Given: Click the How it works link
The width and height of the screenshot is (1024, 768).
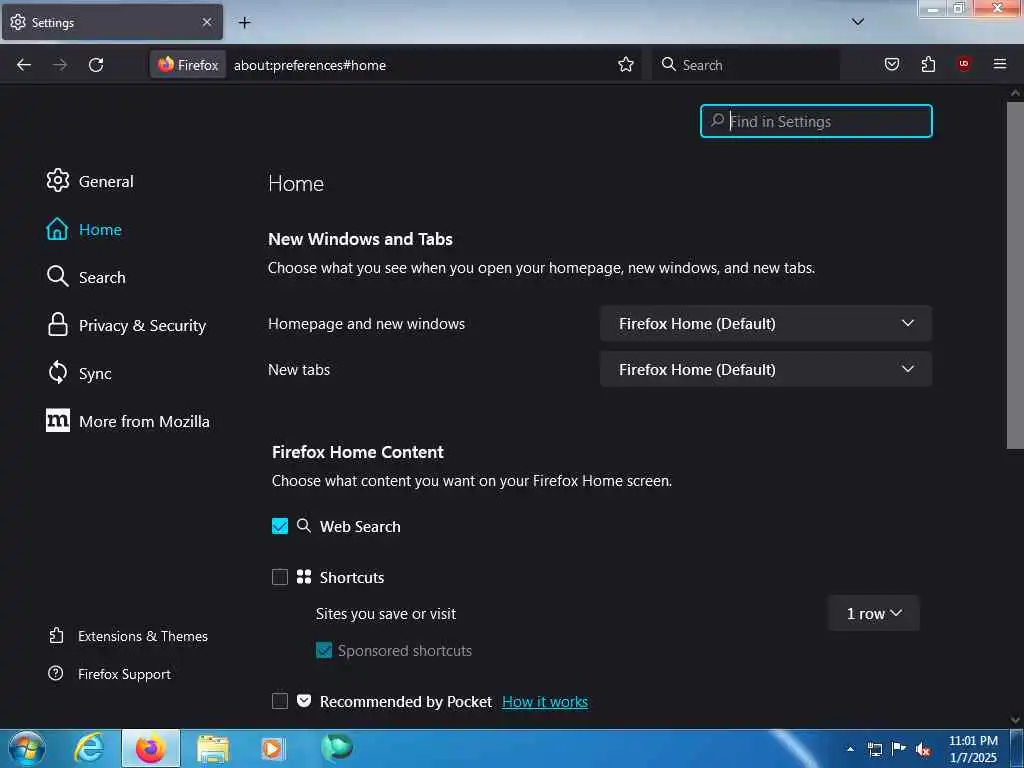Looking at the screenshot, I should pyautogui.click(x=545, y=701).
